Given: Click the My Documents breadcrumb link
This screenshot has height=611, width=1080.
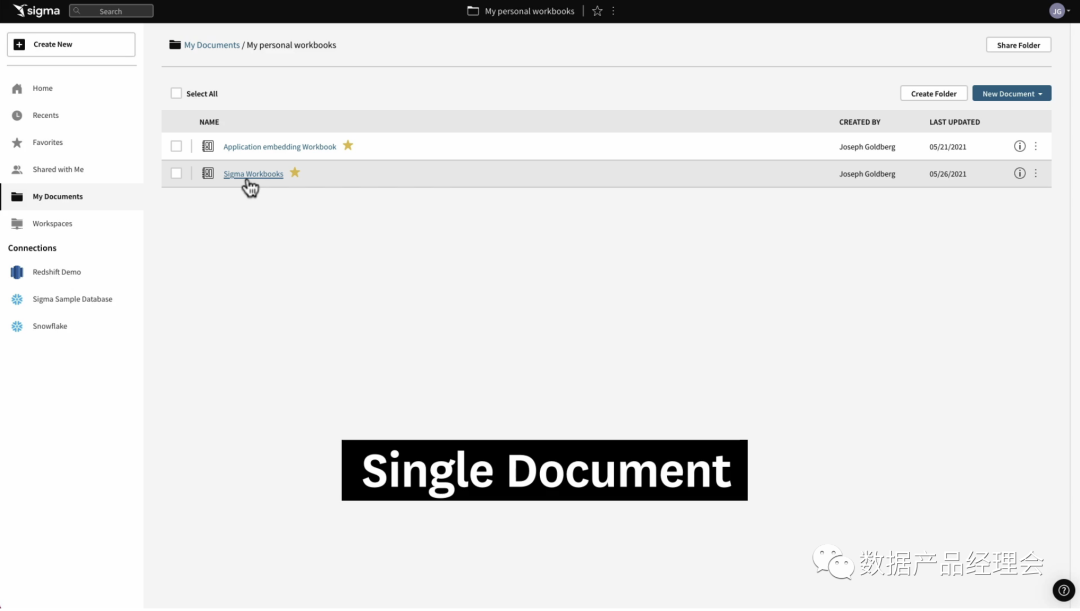Looking at the screenshot, I should pyautogui.click(x=211, y=45).
